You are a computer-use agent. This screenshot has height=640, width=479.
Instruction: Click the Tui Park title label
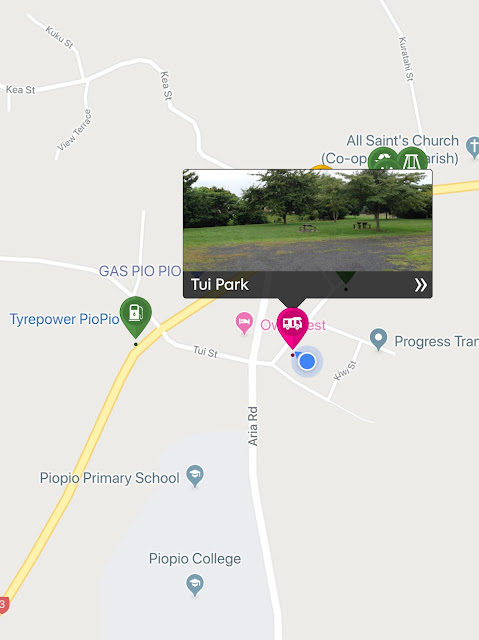(x=220, y=284)
